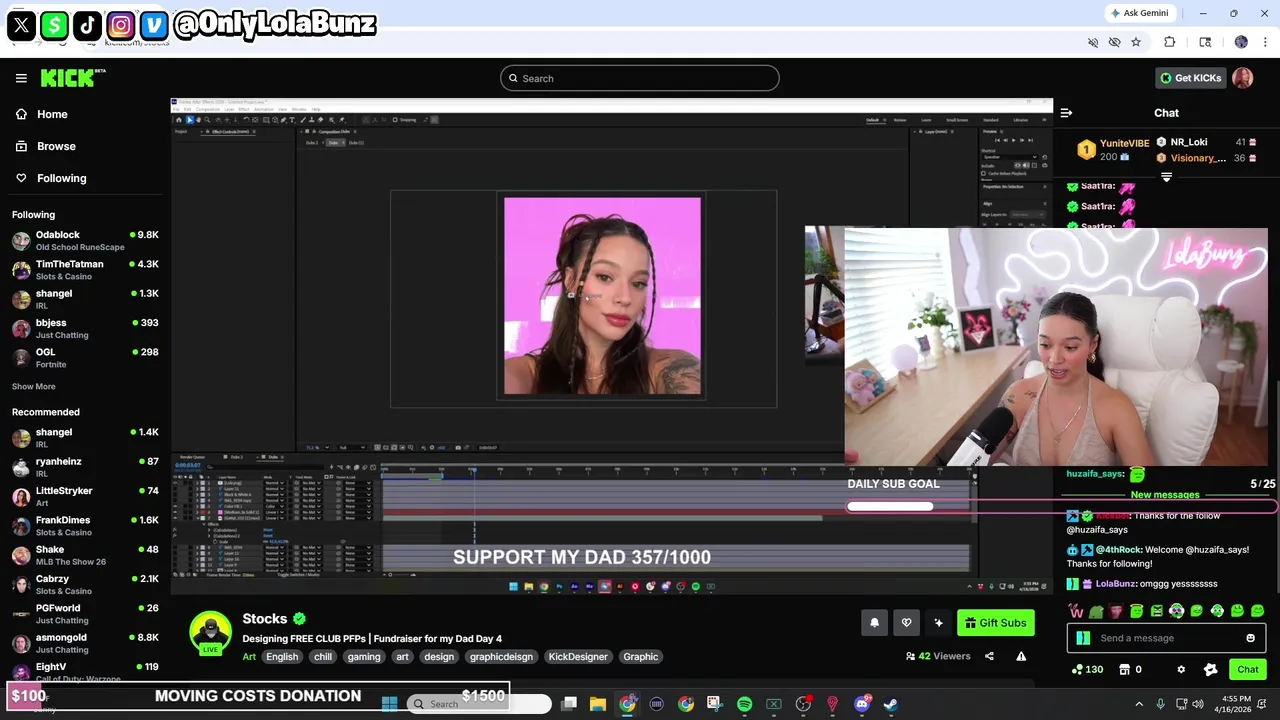Image resolution: width=1280 pixels, height=720 pixels.
Task: Open Cabrzy recommended channel
Action: (x=85, y=584)
